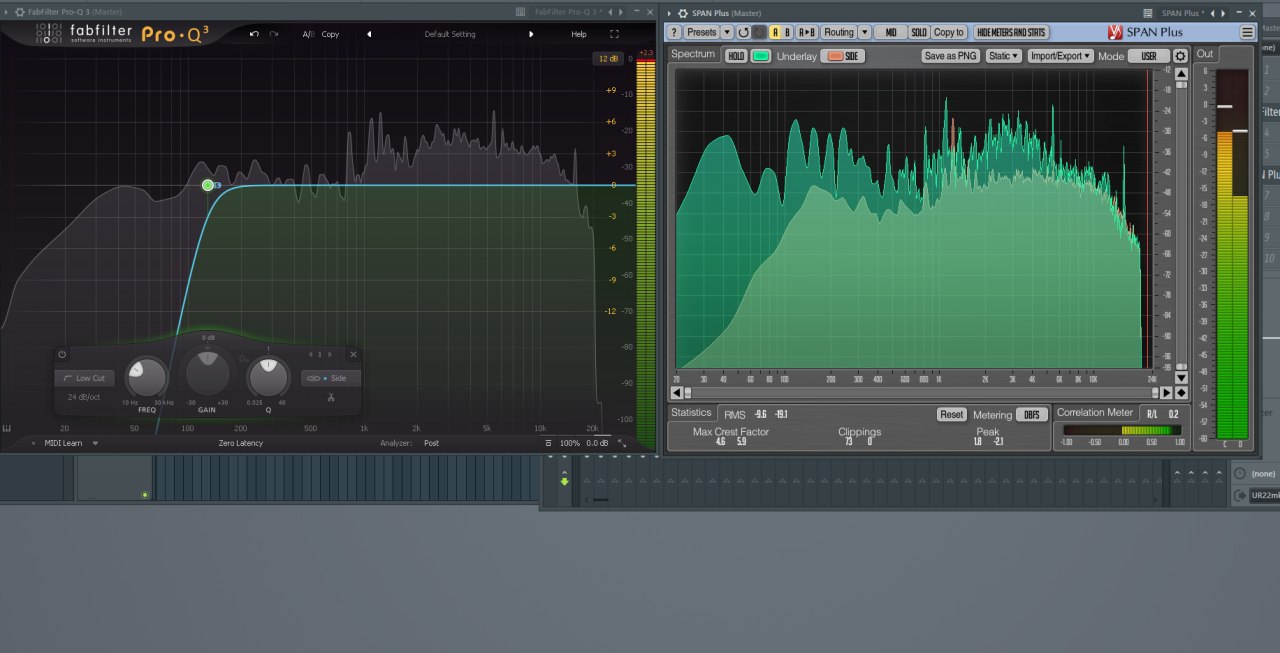Click the Q knob of band 1

pos(268,377)
